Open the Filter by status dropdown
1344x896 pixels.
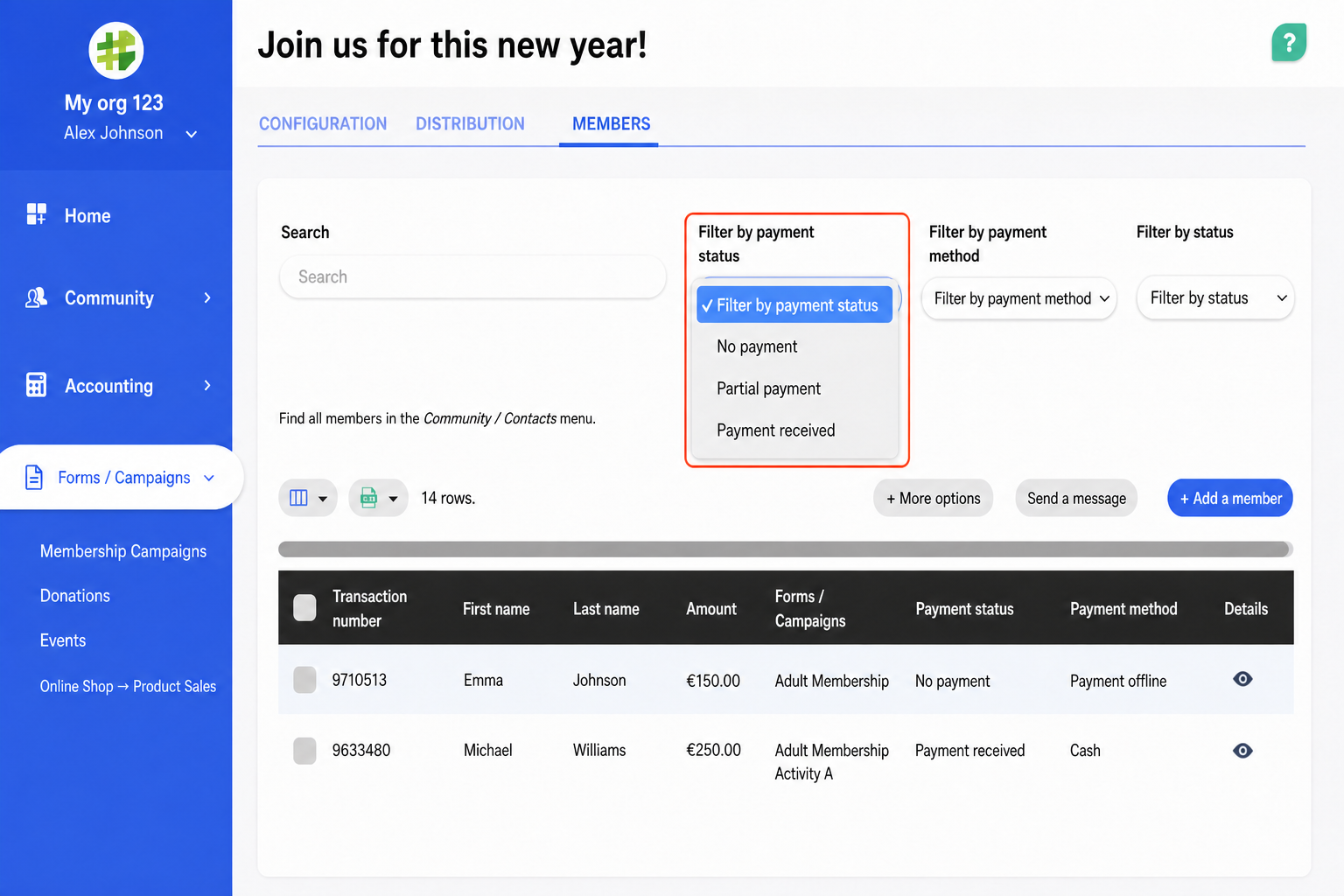pyautogui.click(x=1215, y=298)
